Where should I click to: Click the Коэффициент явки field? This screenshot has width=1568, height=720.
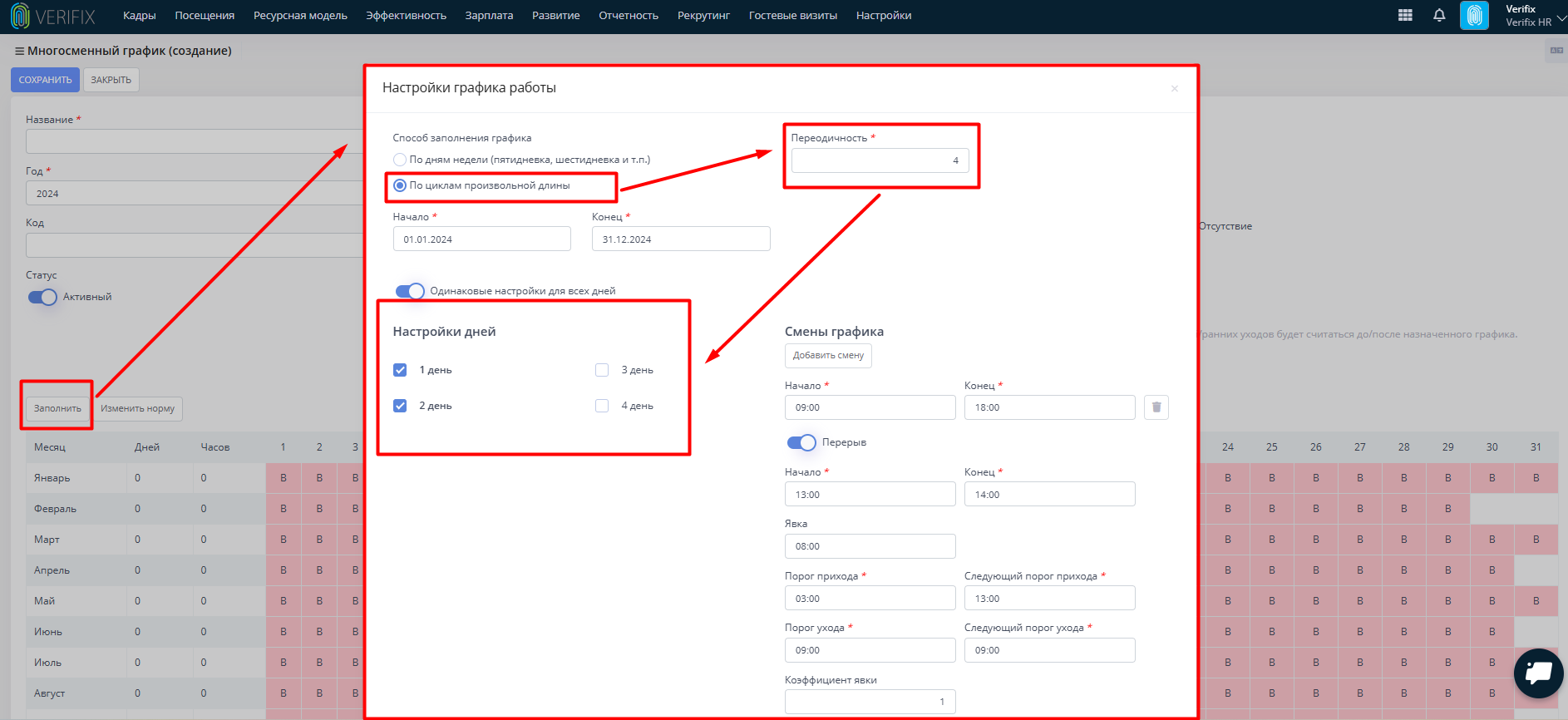tap(870, 702)
